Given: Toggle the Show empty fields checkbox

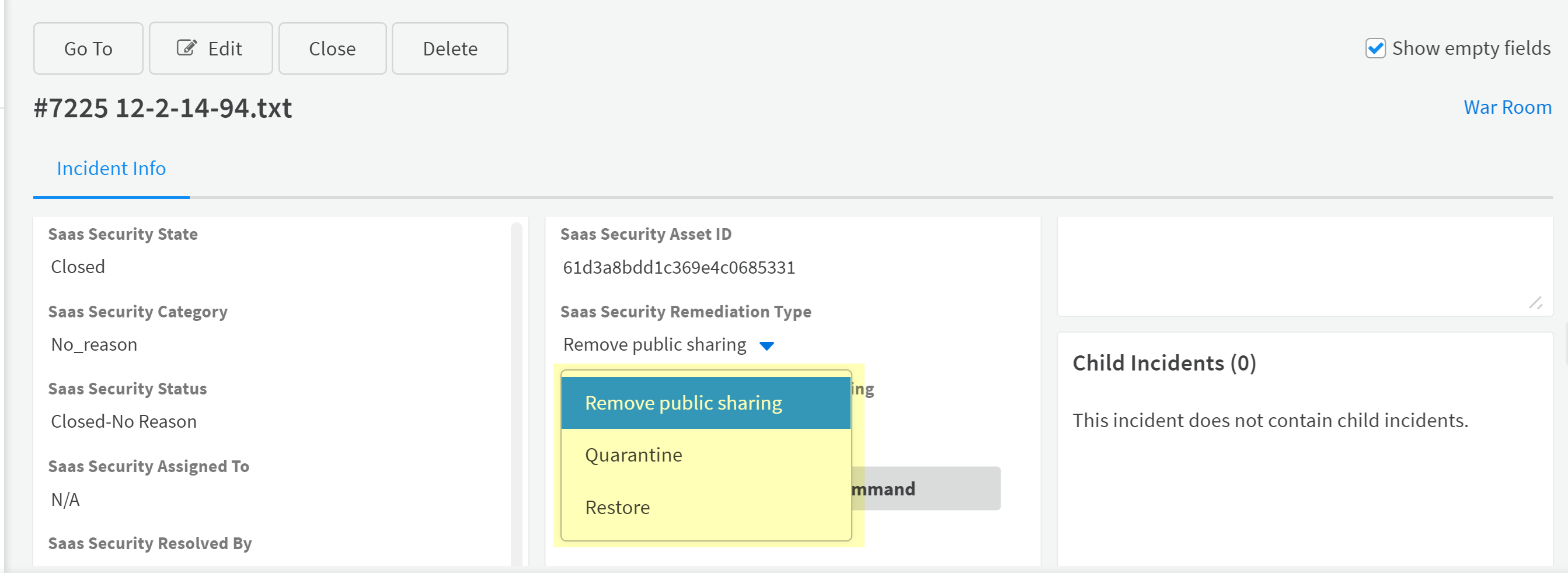Looking at the screenshot, I should [1374, 48].
